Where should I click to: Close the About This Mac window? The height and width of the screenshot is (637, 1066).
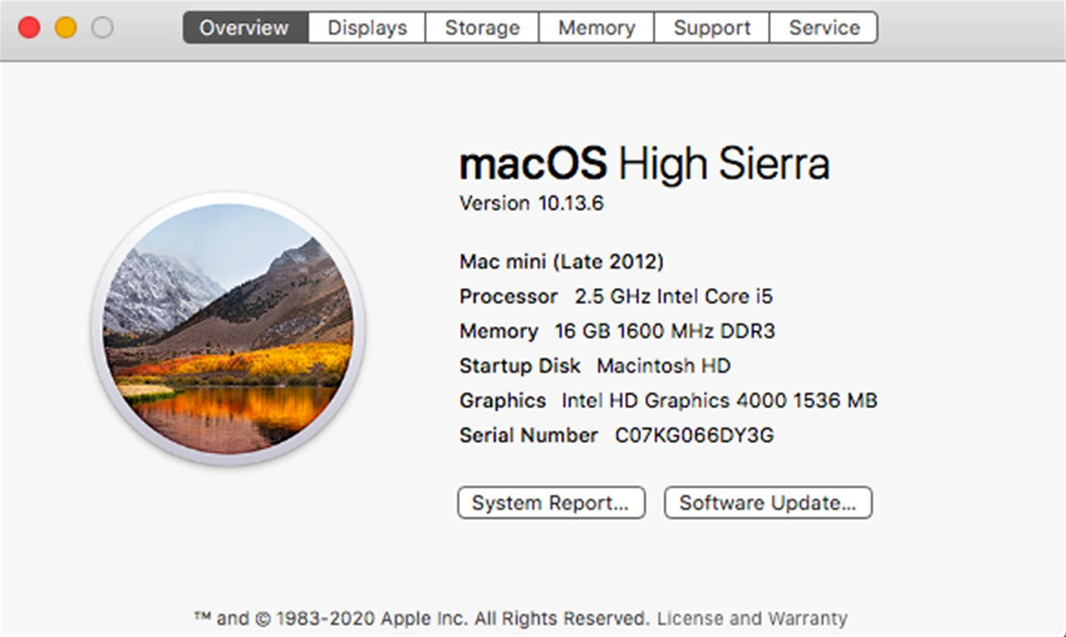point(29,28)
